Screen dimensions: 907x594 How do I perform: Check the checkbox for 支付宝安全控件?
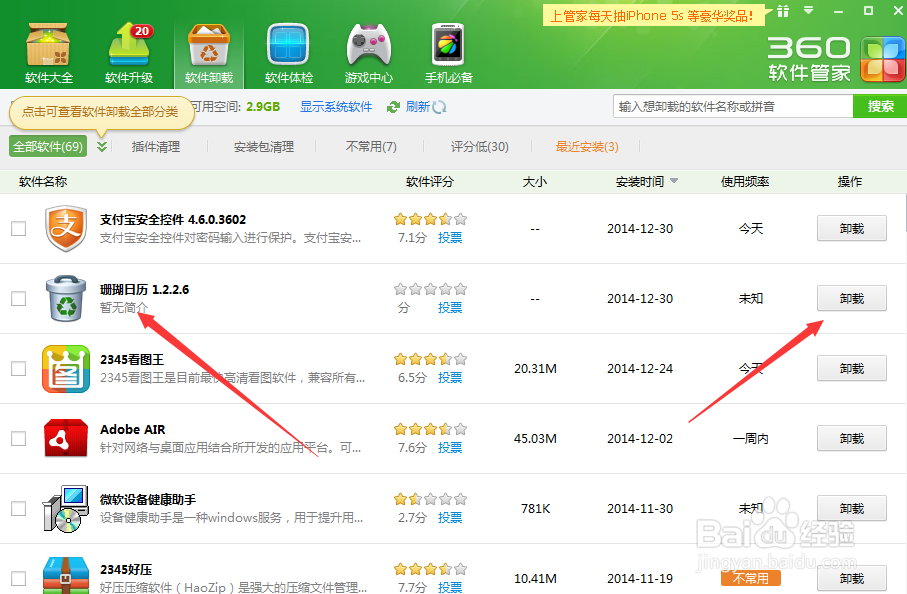tap(17, 228)
